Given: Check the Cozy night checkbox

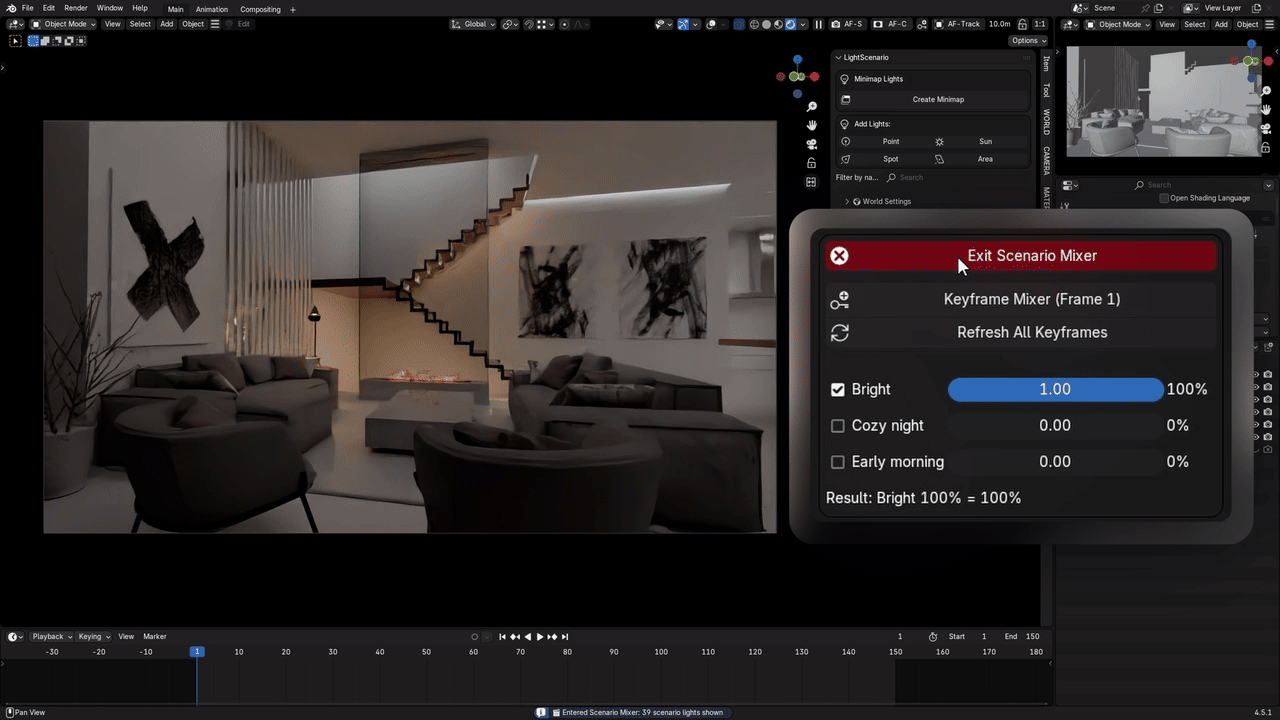Looking at the screenshot, I should click(838, 426).
